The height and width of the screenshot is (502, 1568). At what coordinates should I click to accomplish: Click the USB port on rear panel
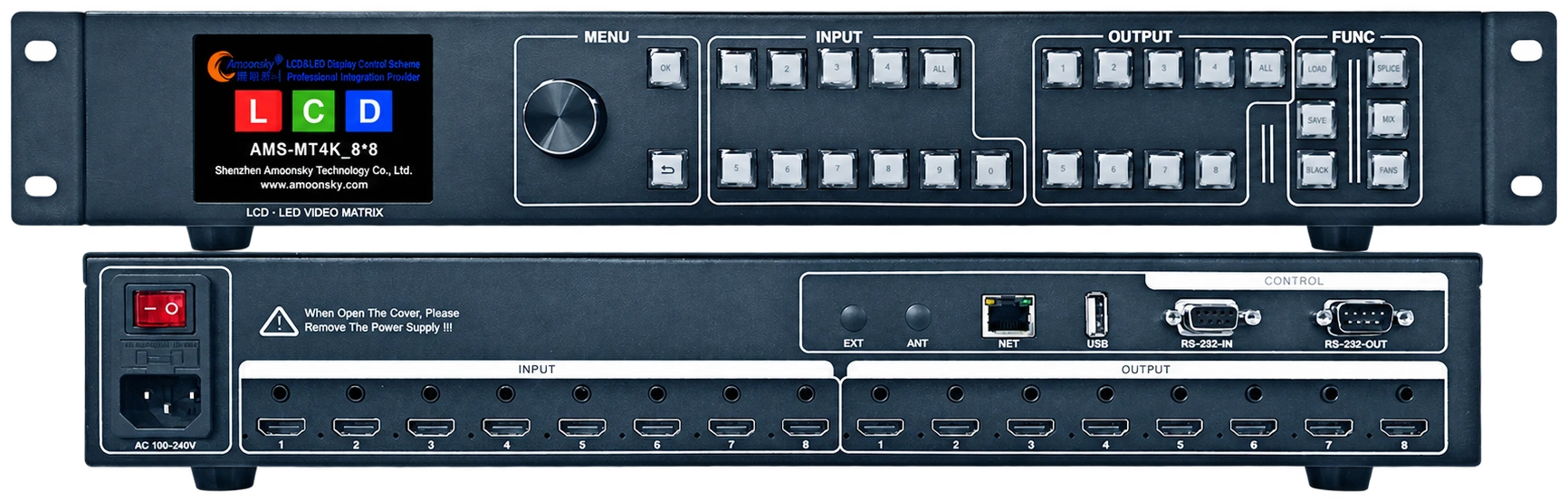pos(1096,314)
